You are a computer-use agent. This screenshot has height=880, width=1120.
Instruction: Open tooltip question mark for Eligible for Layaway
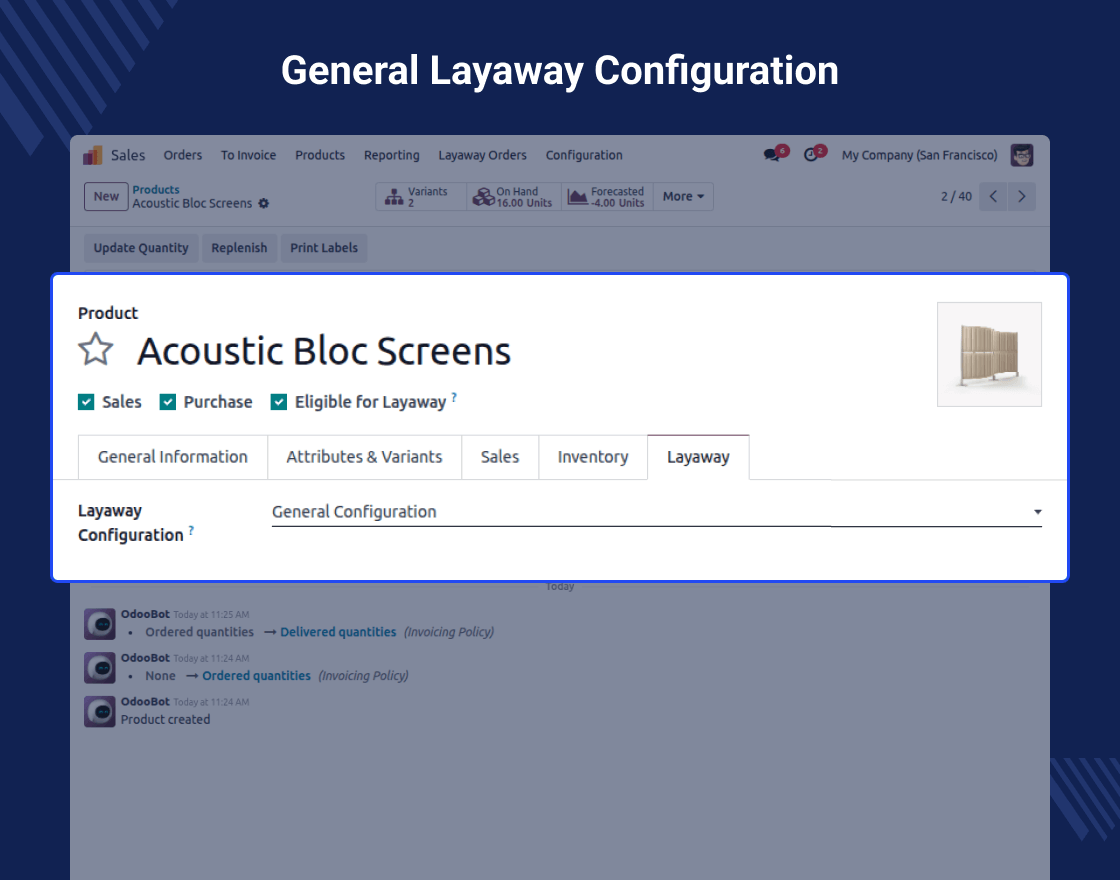[454, 397]
